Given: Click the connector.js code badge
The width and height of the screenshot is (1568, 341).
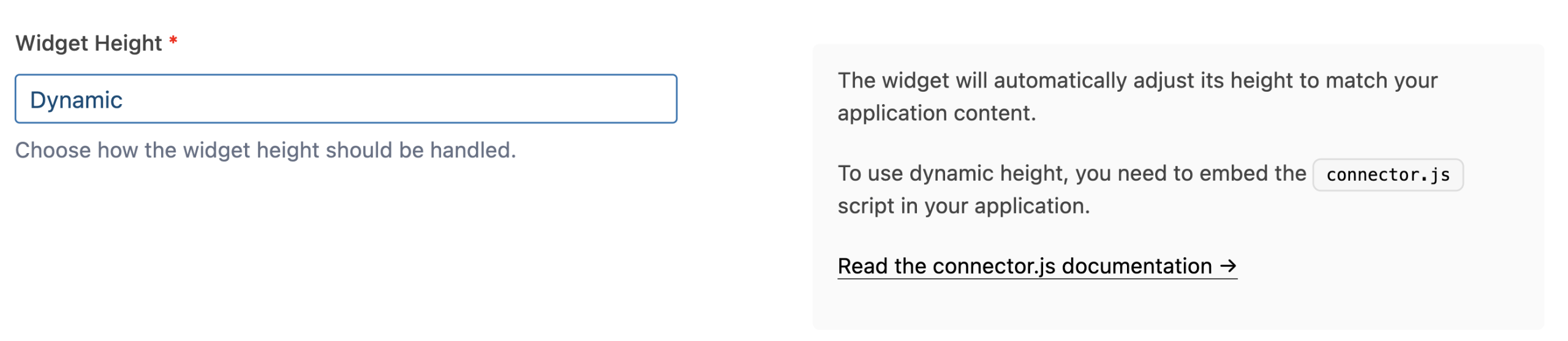Looking at the screenshot, I should (x=1387, y=175).
